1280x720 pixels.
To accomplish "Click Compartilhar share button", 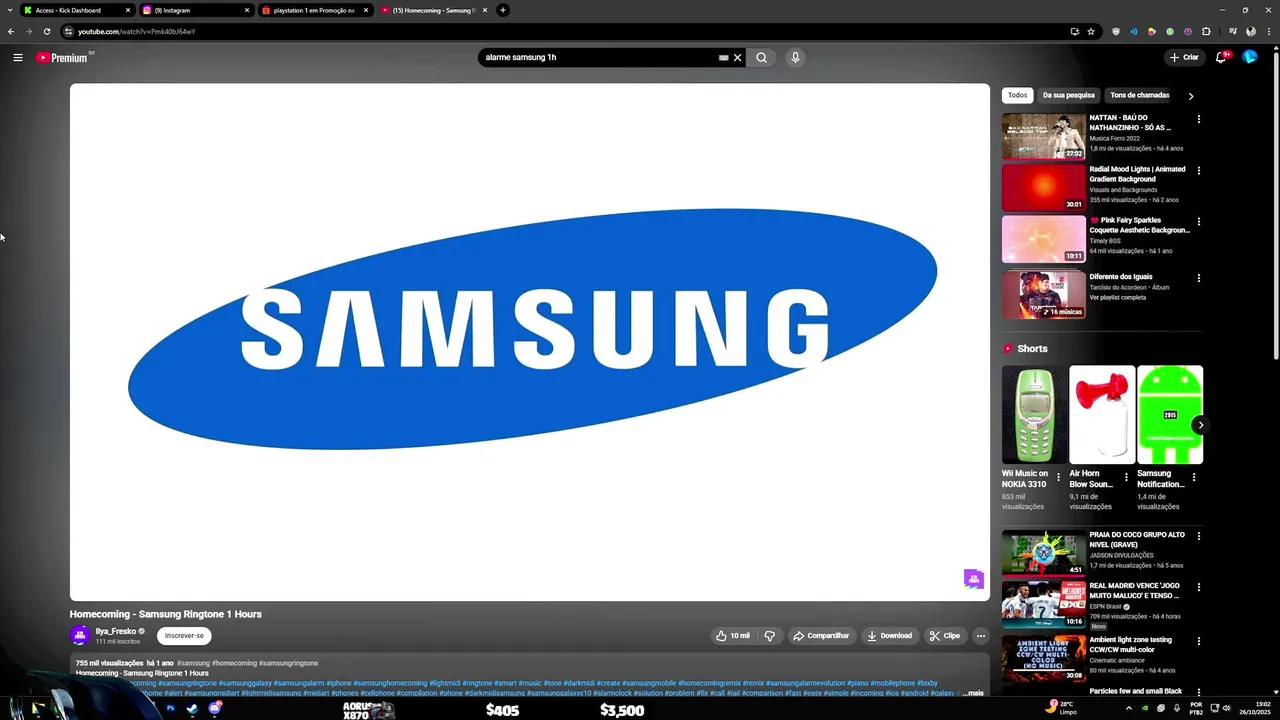I will pos(821,635).
